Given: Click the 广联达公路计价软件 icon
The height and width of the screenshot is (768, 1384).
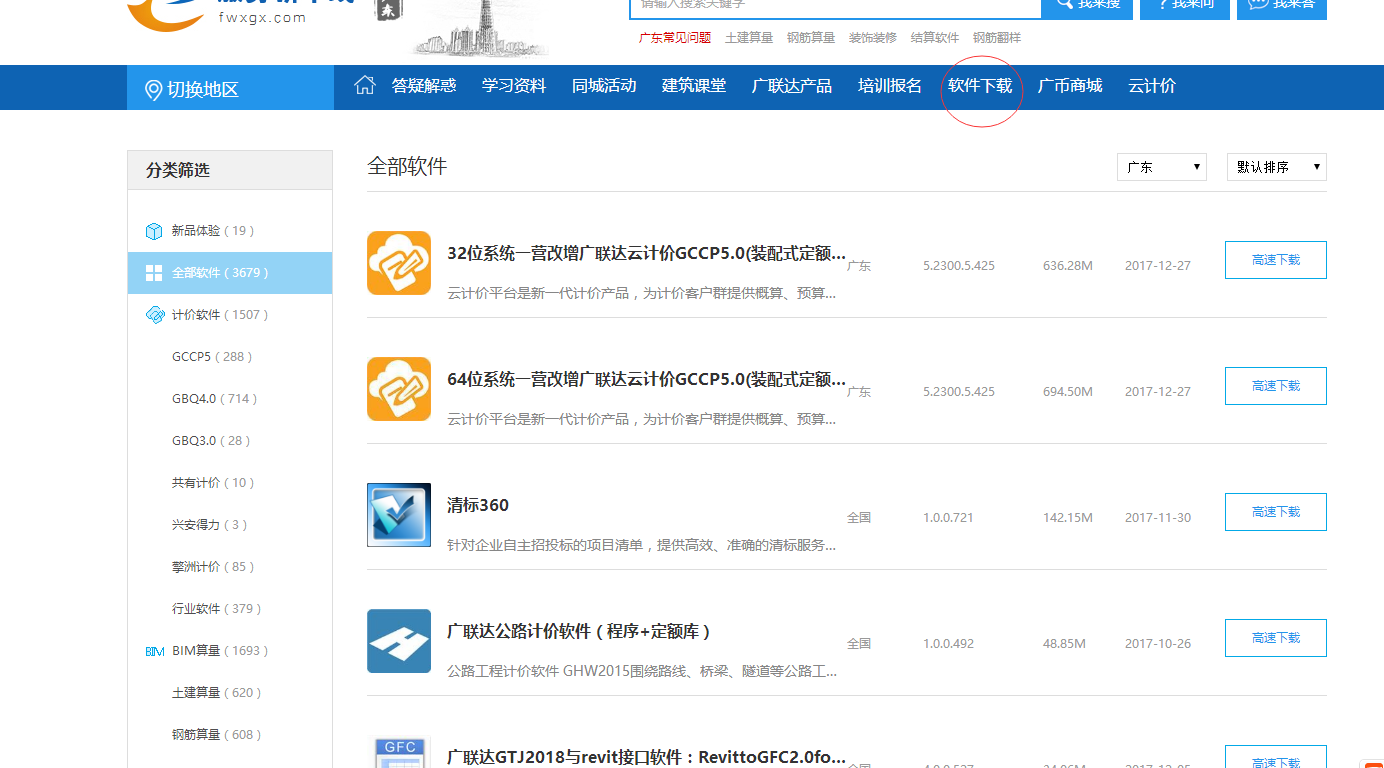Looking at the screenshot, I should click(x=399, y=641).
